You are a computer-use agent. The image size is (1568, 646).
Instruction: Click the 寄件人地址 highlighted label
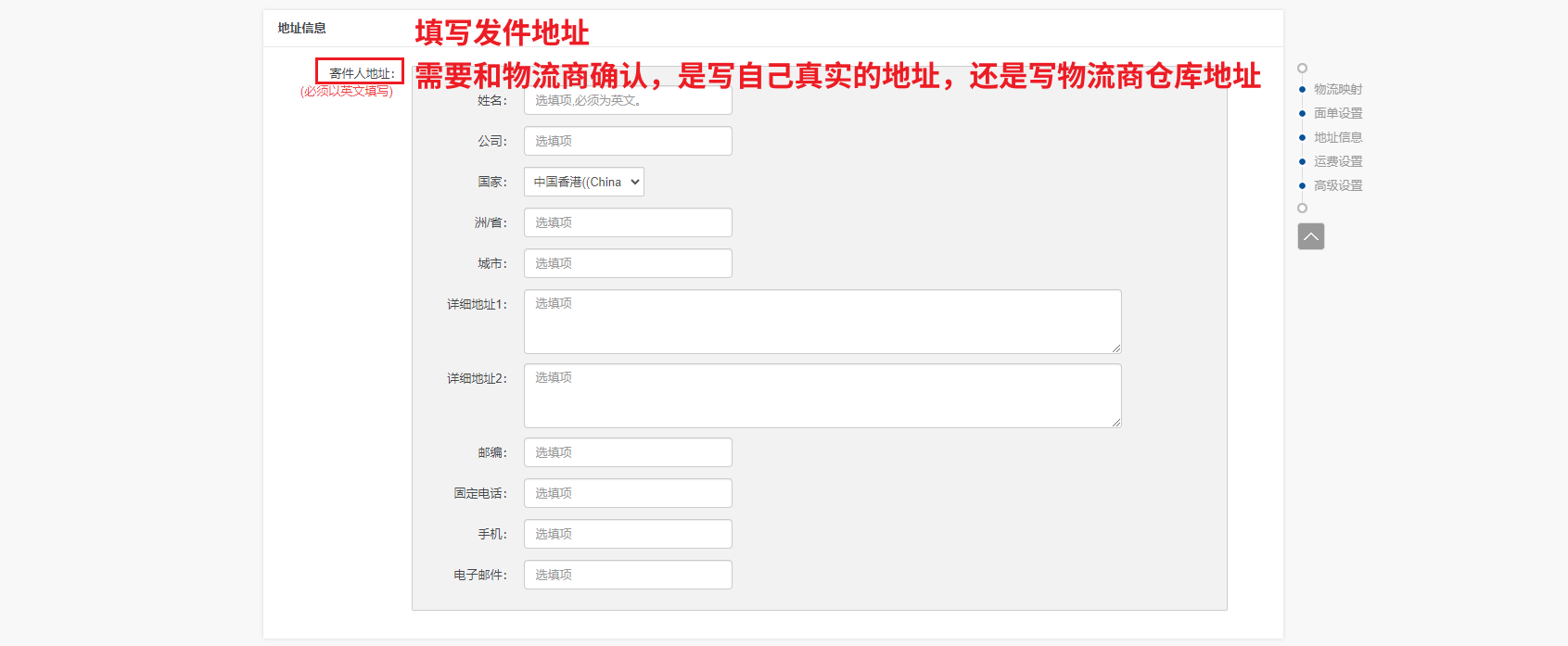[360, 71]
